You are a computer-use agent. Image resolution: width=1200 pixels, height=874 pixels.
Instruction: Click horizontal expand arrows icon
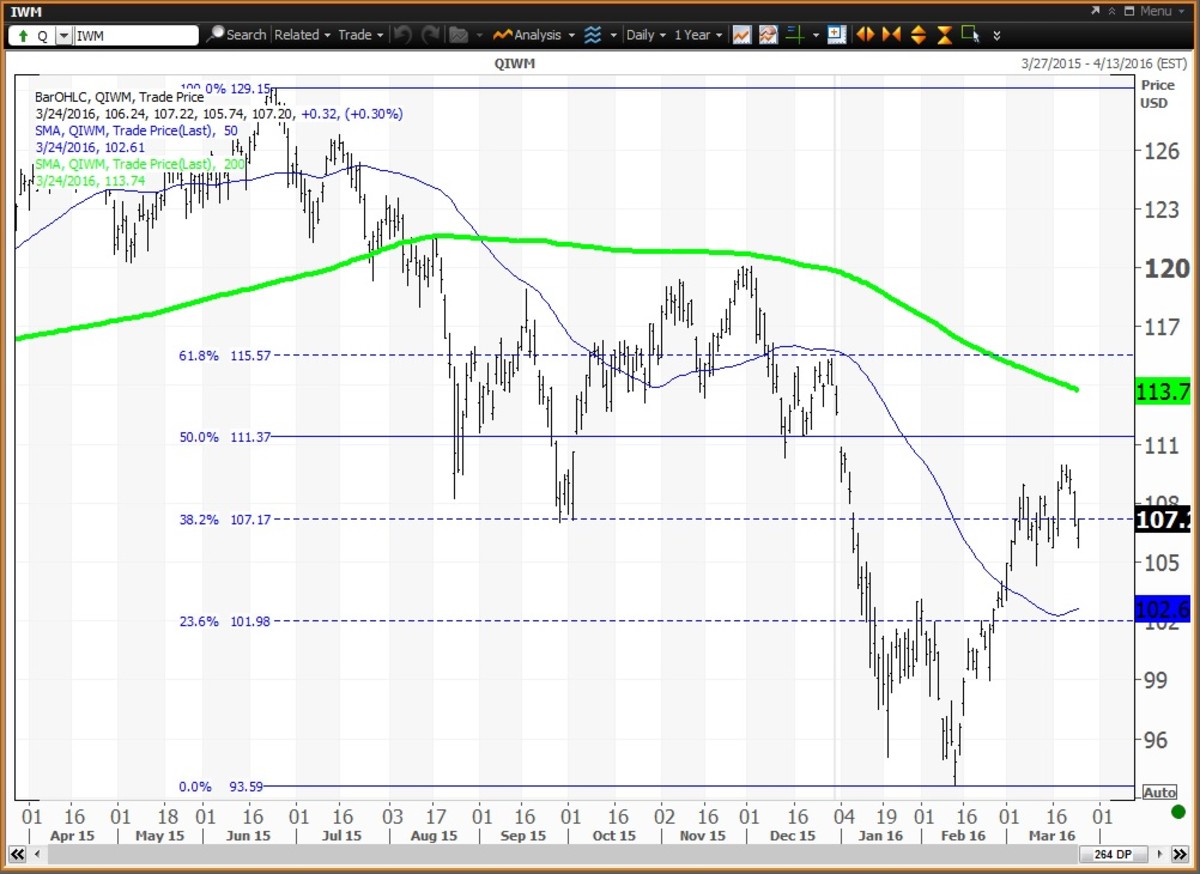point(865,35)
